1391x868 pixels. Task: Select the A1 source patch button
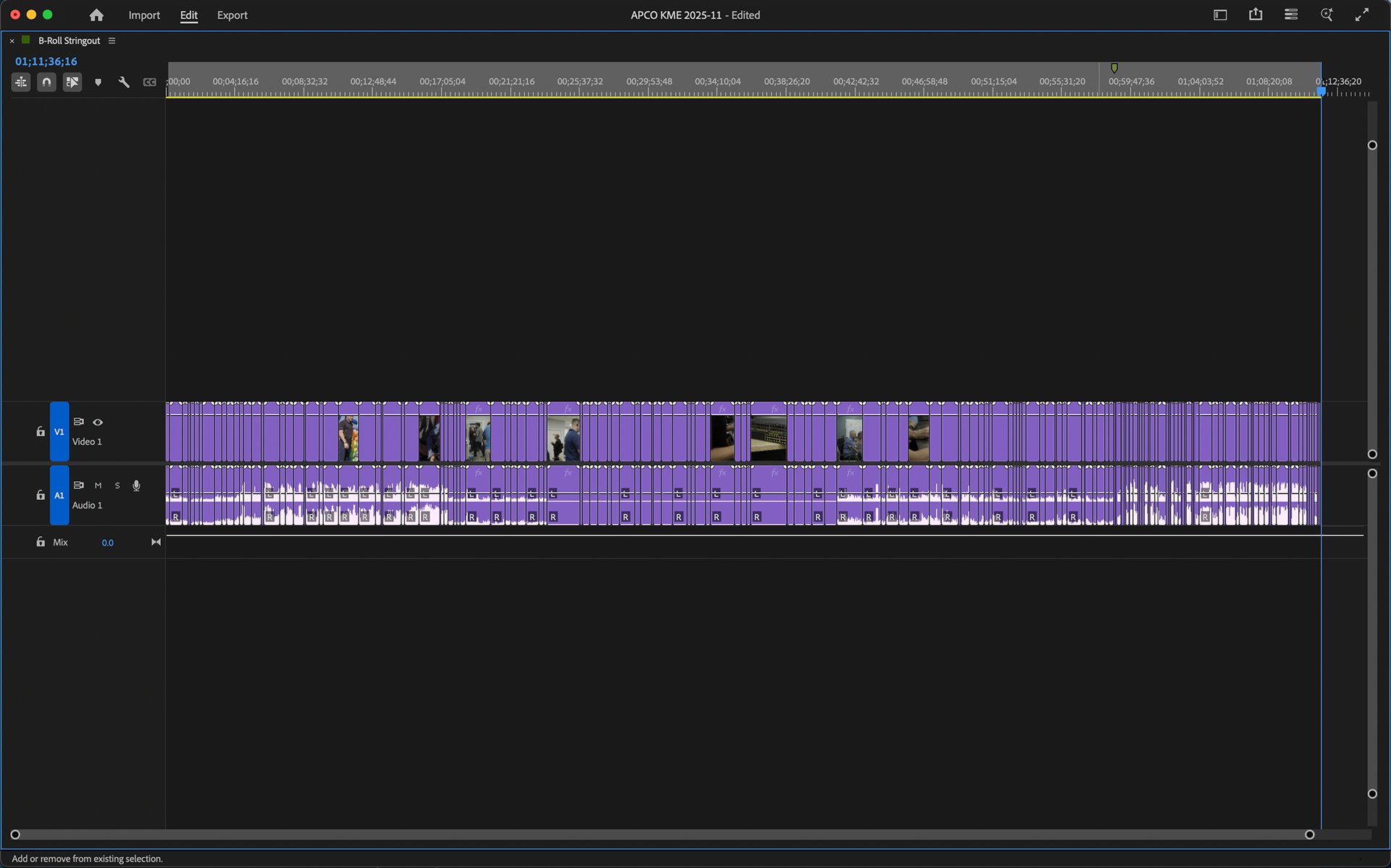click(59, 495)
